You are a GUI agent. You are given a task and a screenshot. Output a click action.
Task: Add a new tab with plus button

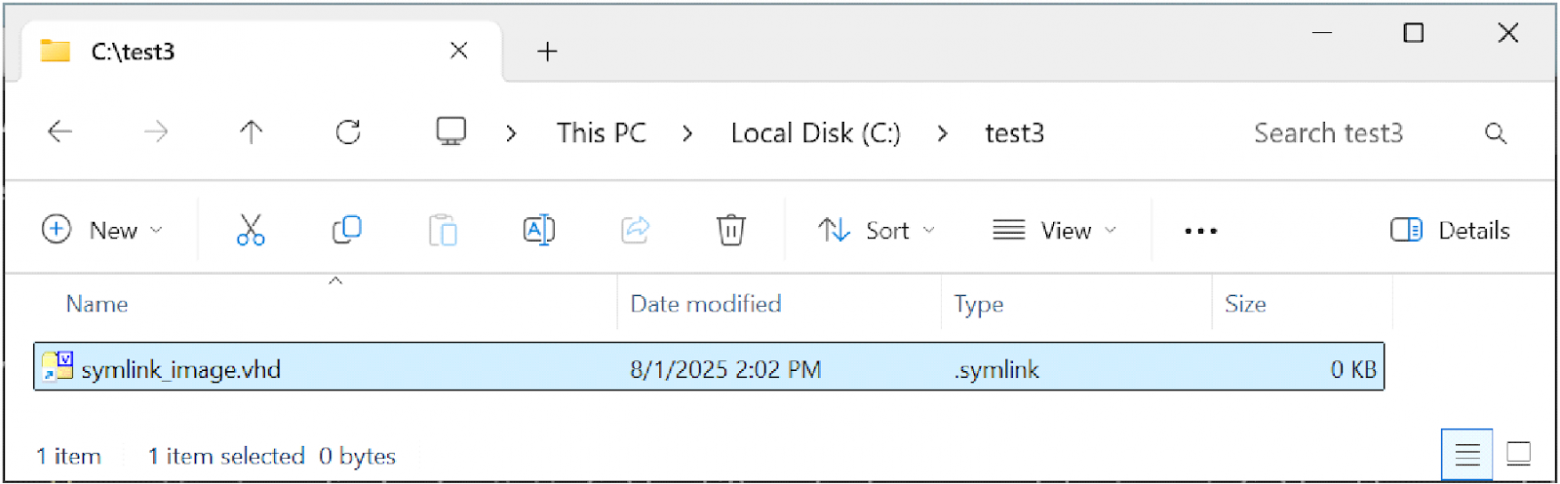(547, 52)
